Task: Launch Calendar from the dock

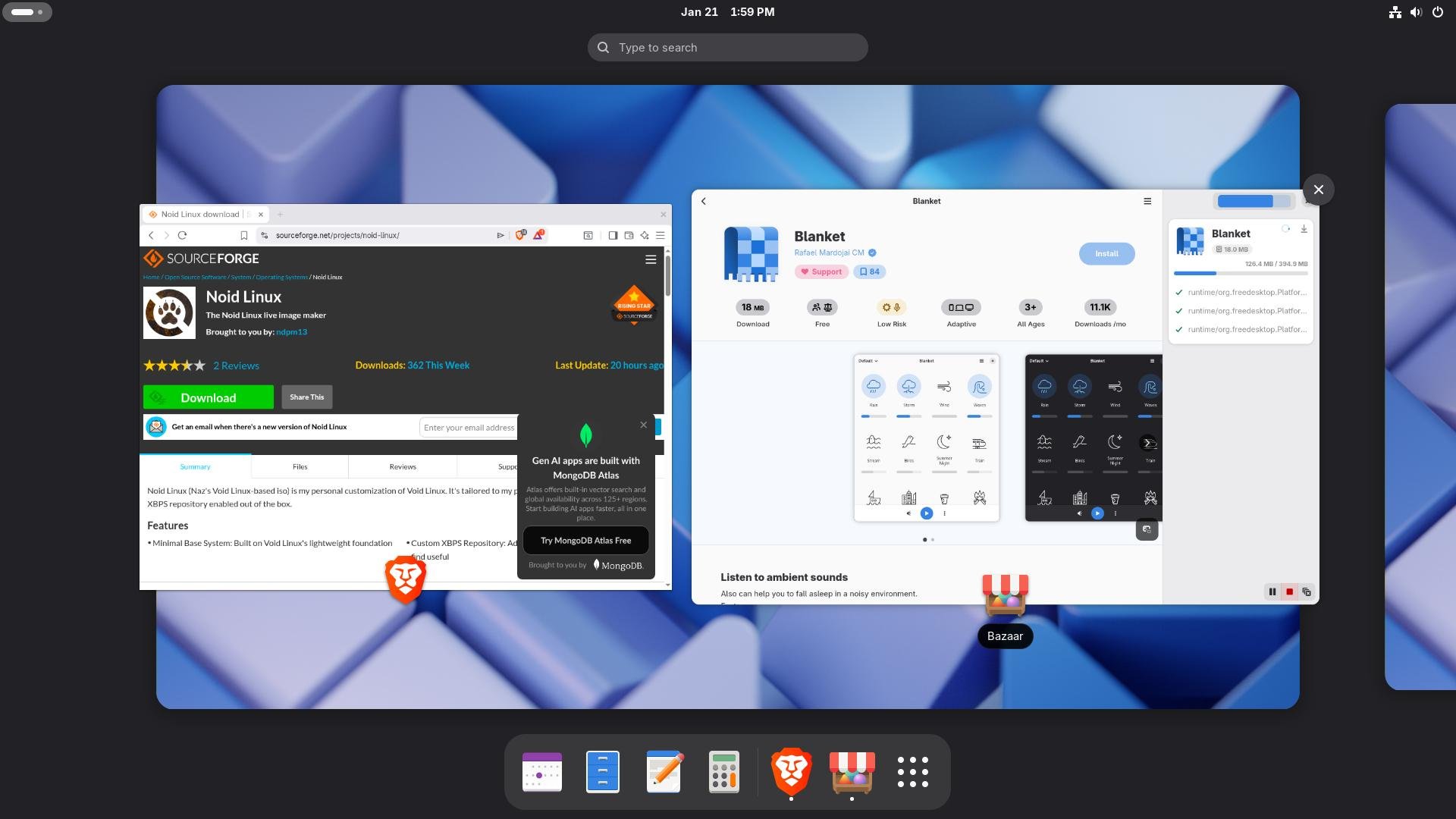Action: pyautogui.click(x=542, y=772)
